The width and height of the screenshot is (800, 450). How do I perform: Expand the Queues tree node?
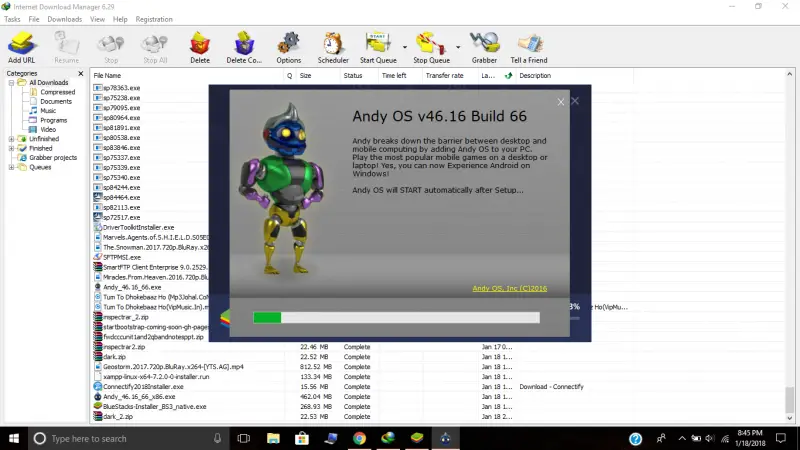click(x=11, y=167)
